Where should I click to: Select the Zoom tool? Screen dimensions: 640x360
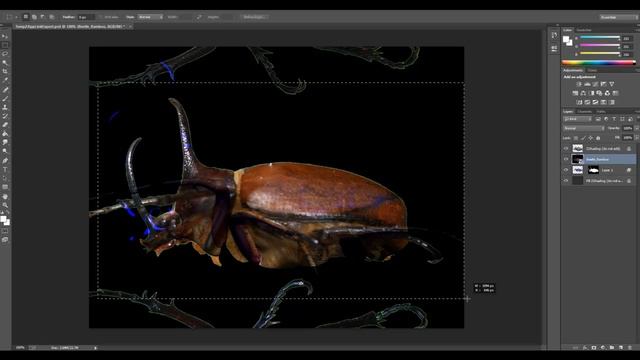(x=5, y=205)
